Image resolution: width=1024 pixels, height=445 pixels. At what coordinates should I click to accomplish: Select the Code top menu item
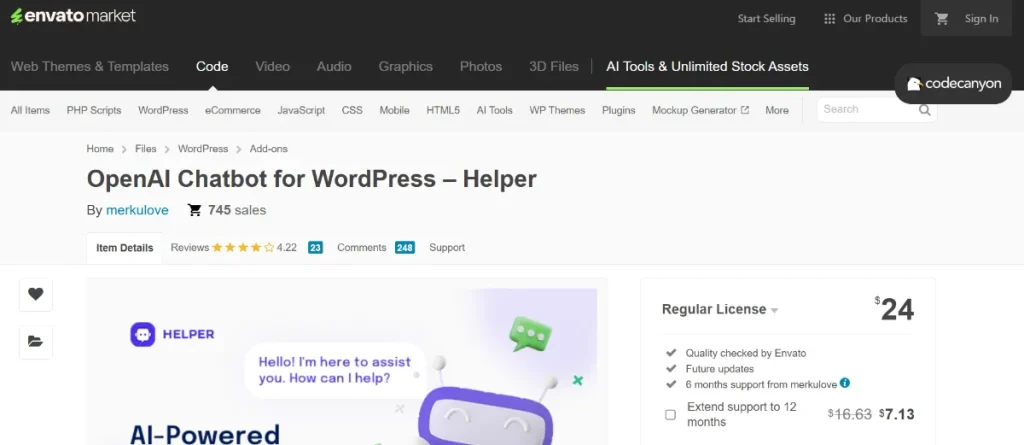[x=212, y=67]
